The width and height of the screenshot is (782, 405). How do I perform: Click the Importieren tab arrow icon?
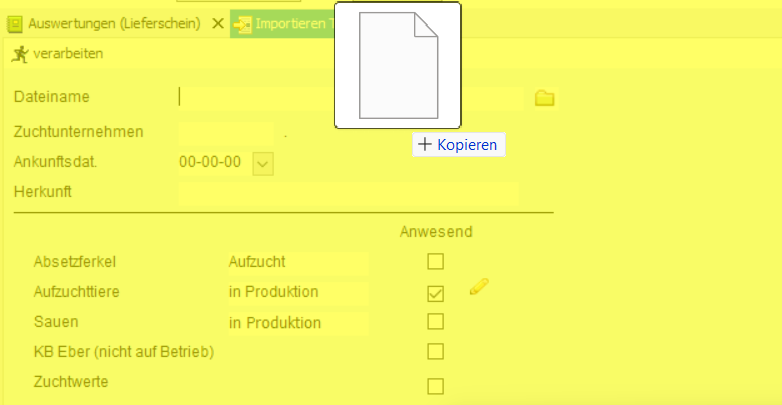click(242, 24)
